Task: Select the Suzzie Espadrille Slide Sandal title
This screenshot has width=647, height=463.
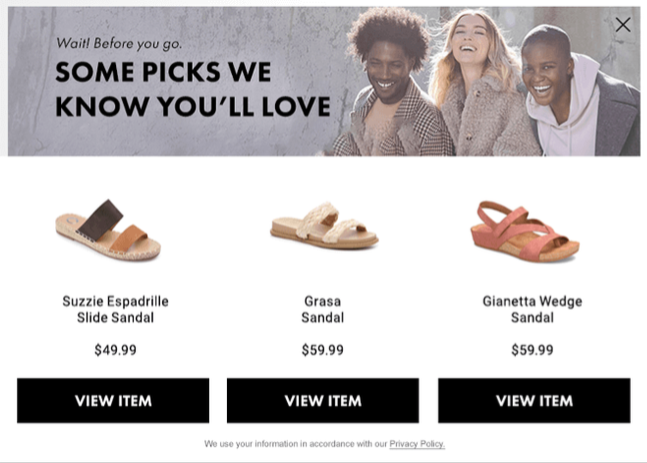Action: pos(116,309)
